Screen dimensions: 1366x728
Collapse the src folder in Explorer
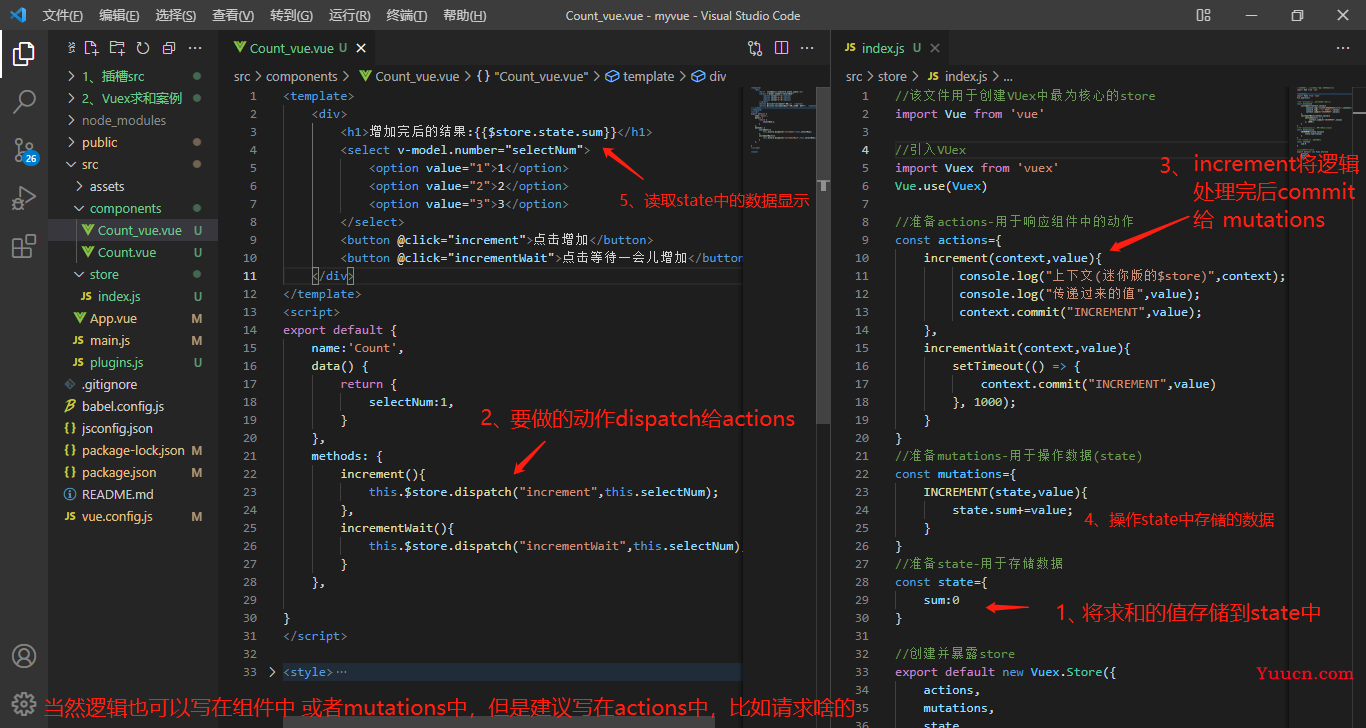133,164
